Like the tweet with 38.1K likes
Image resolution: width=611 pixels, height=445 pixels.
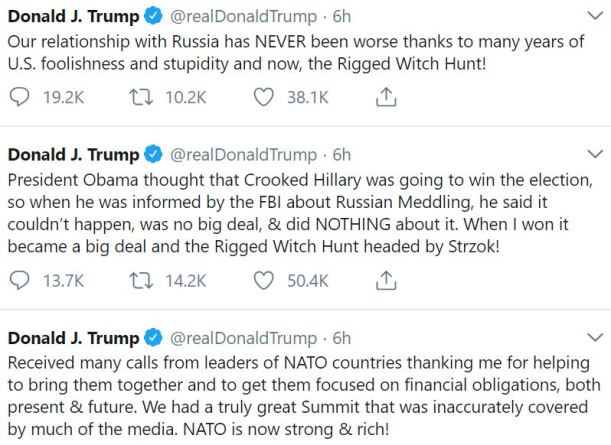[263, 96]
